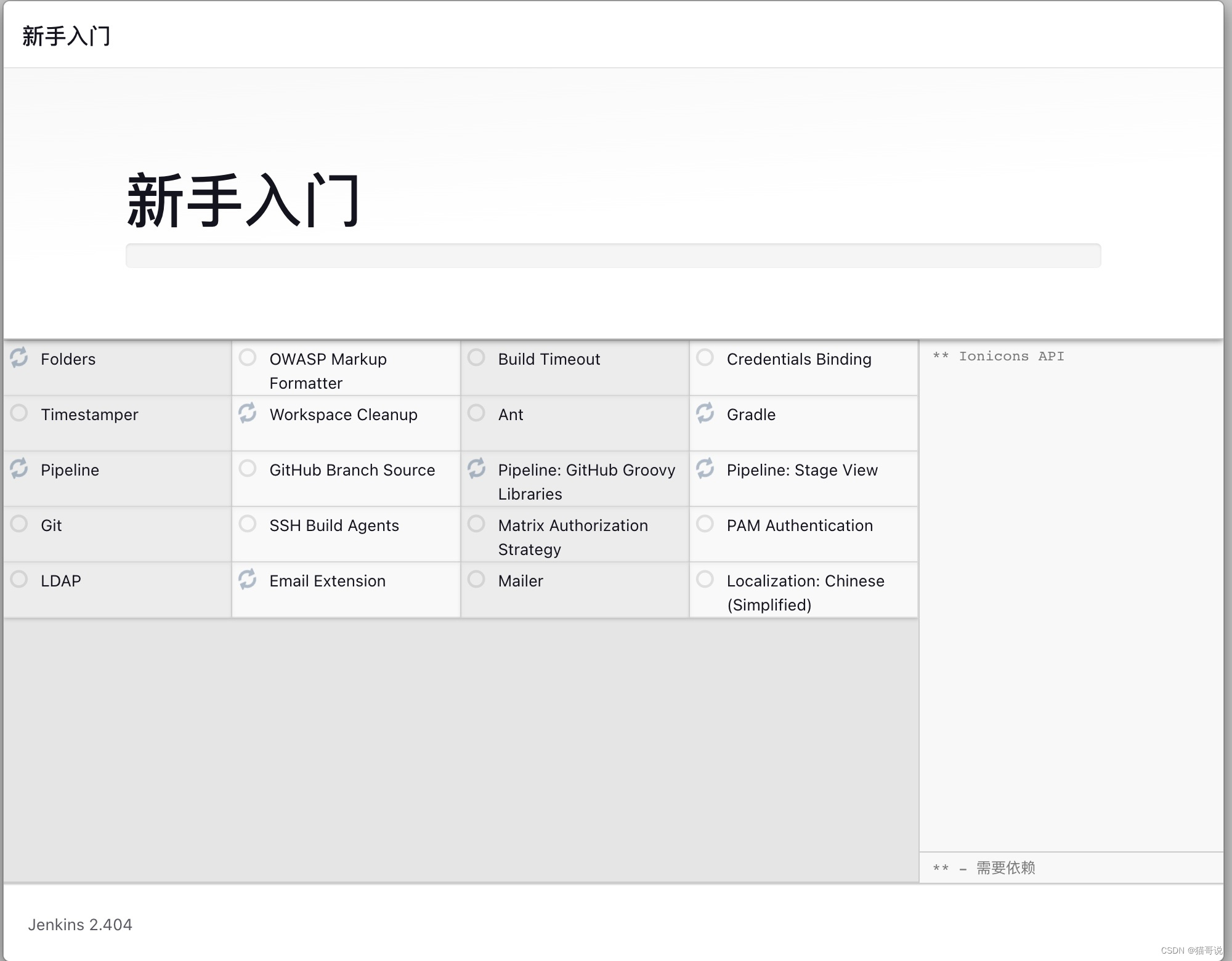Click the circle beside OWASP Markup Formatter
The image size is (1232, 961).
pyautogui.click(x=248, y=357)
